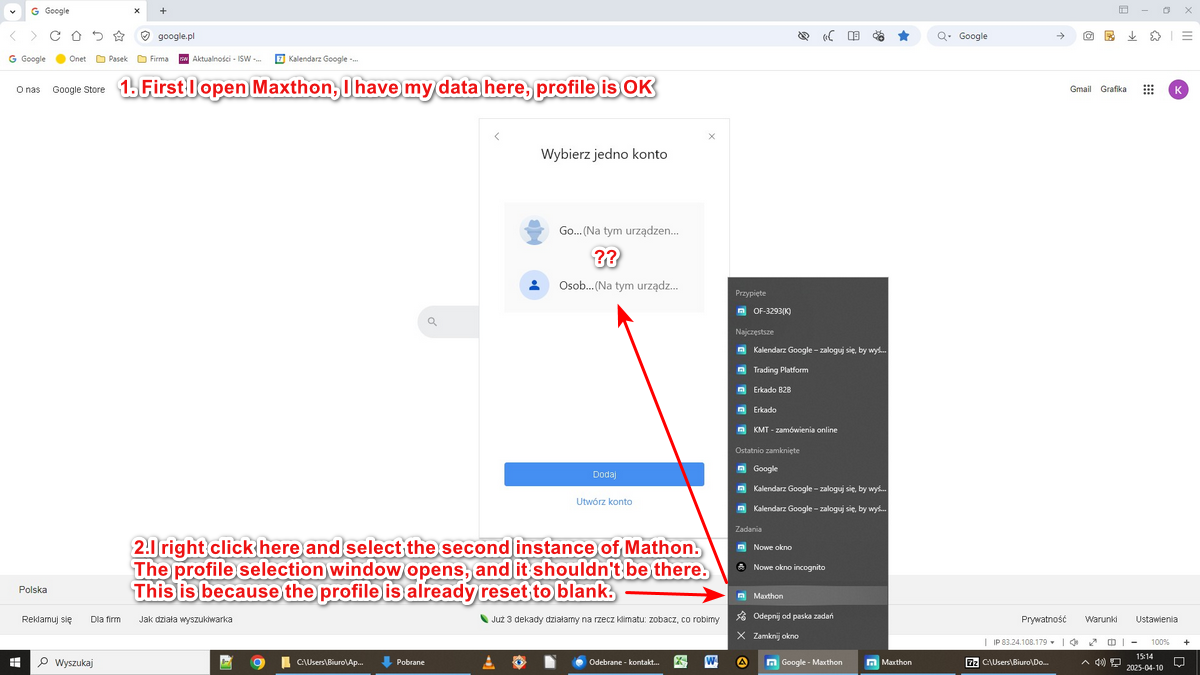Click the screenshot camera icon in toolbar
The image size is (1200, 675).
pos(1088,36)
